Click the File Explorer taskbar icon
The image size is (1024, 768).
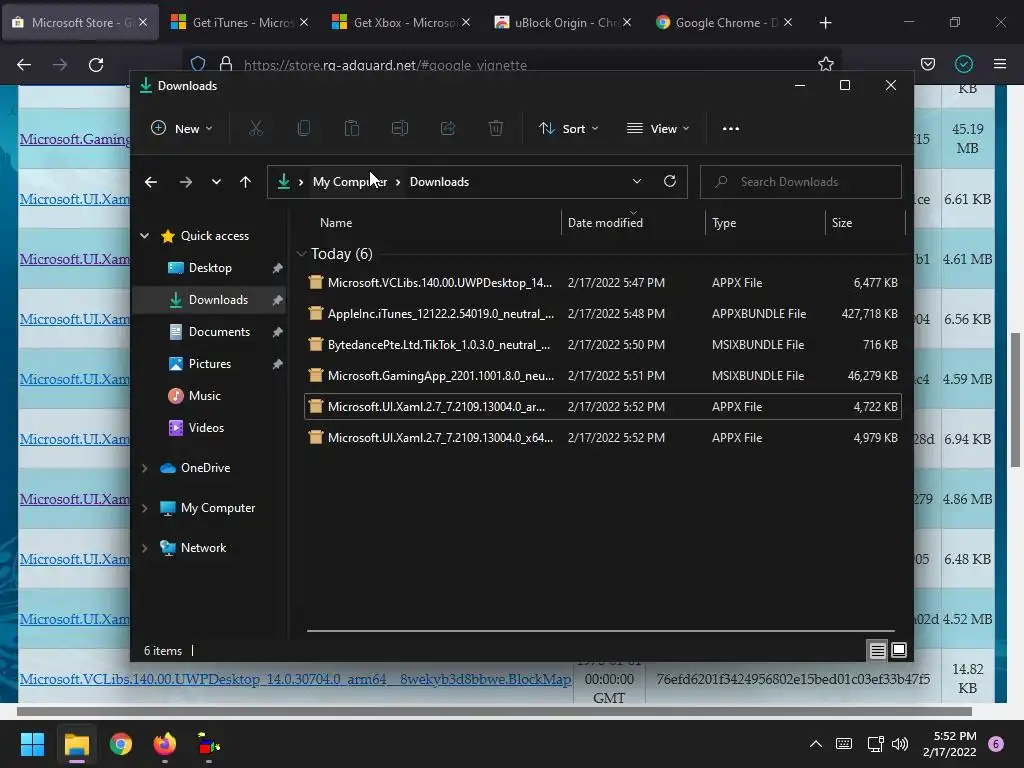coord(76,744)
